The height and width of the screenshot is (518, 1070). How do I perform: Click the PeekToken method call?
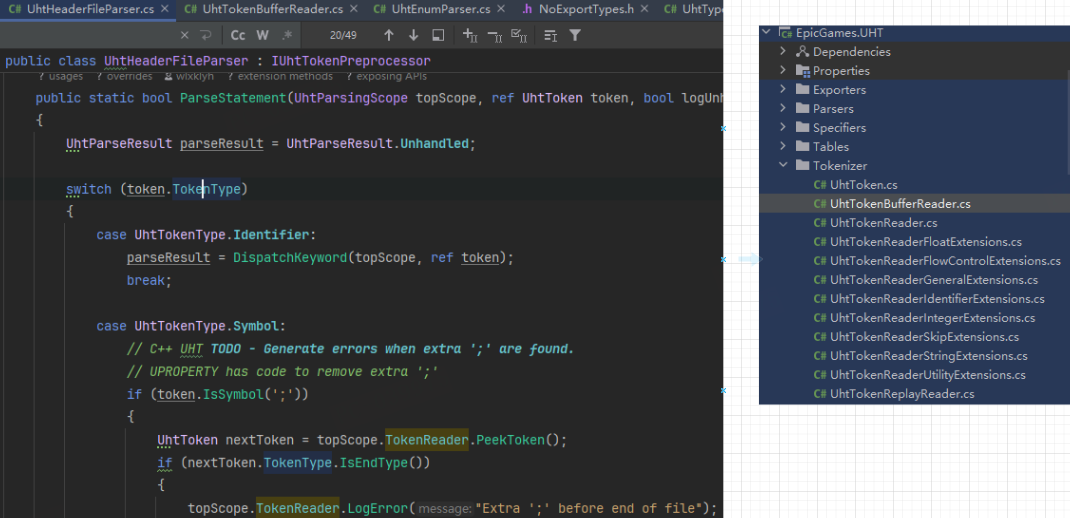pos(510,440)
